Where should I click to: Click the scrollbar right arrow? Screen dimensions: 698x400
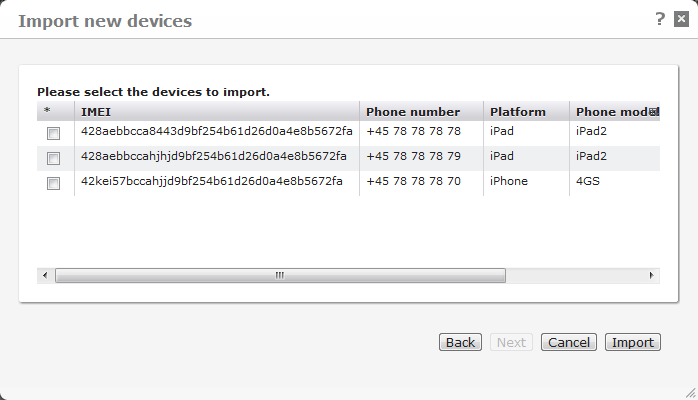click(x=651, y=275)
